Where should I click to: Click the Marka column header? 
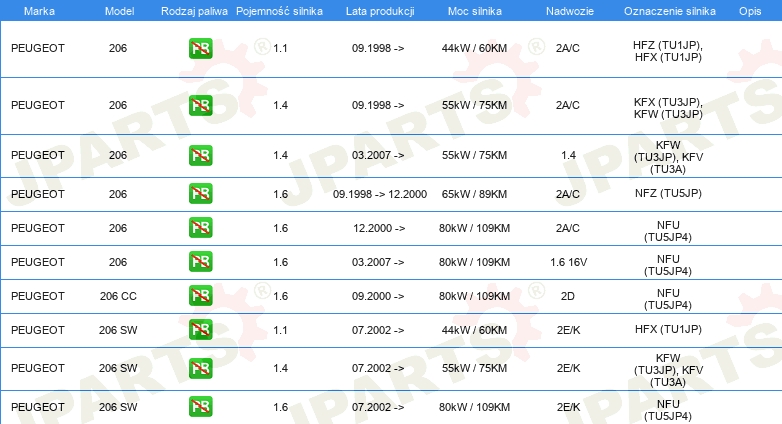39,11
